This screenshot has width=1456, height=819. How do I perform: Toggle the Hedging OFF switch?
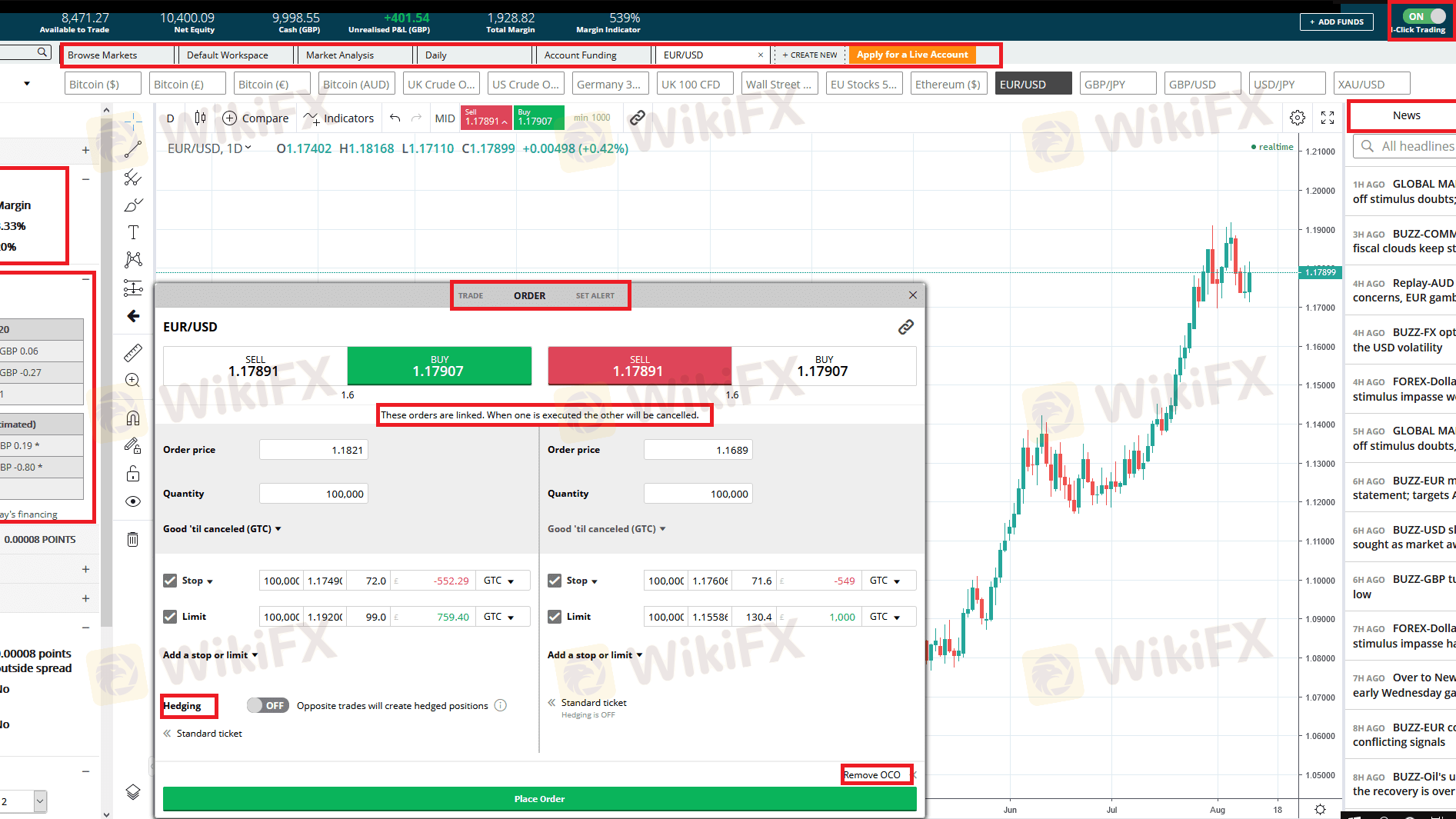[x=267, y=705]
